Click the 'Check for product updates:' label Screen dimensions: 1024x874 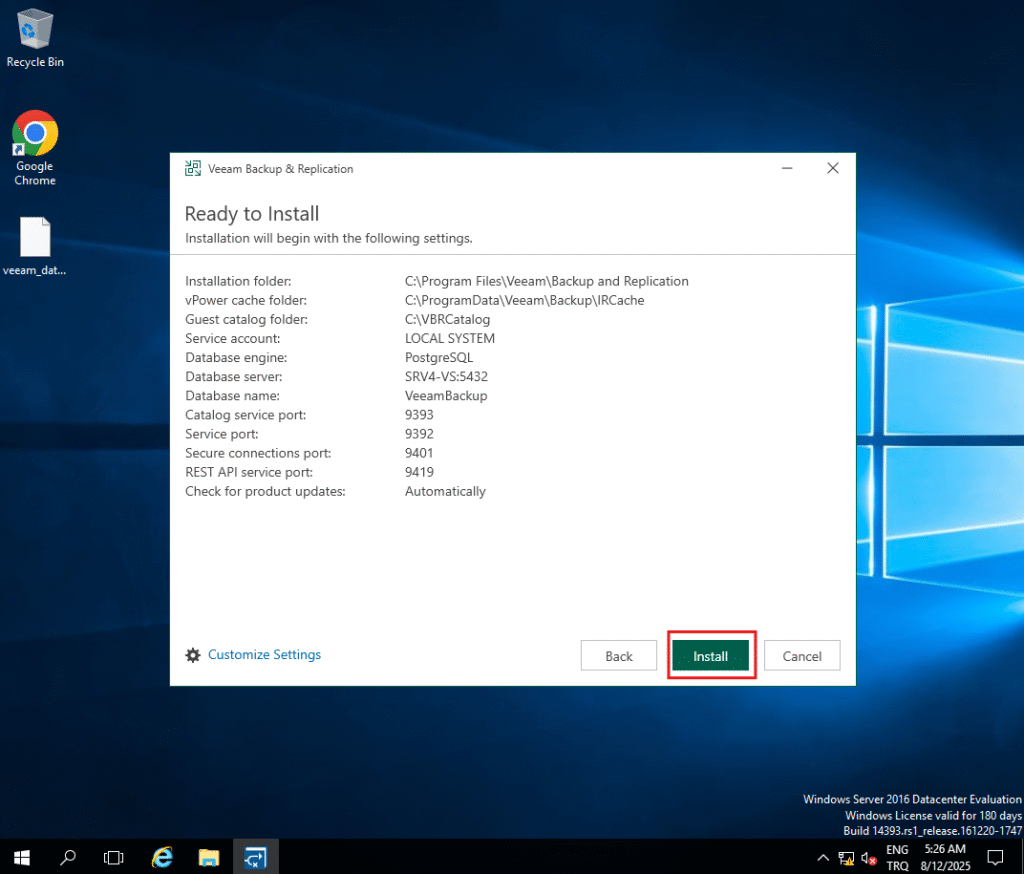(265, 491)
